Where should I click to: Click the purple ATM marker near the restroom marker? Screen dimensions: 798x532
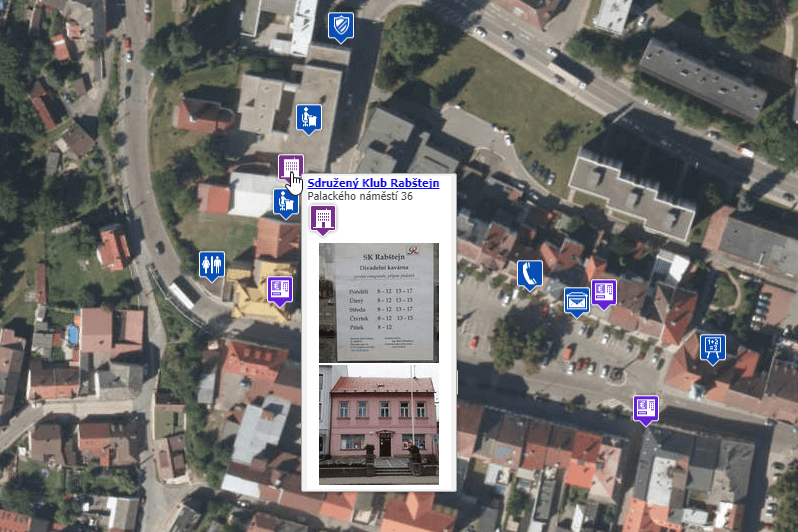coord(280,291)
